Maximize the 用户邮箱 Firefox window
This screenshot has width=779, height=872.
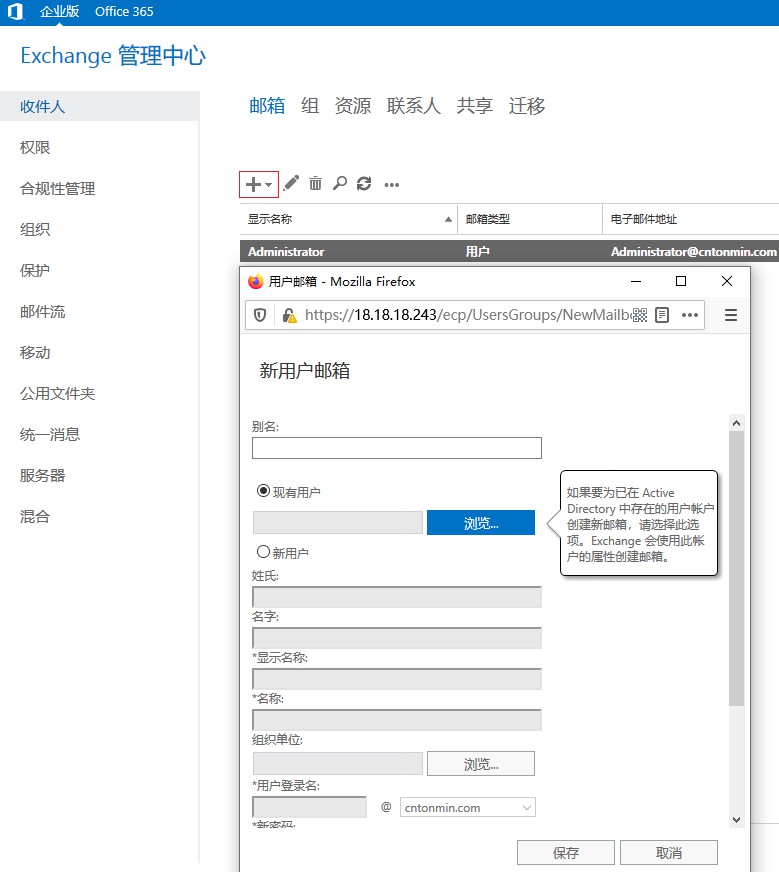pyautogui.click(x=681, y=281)
